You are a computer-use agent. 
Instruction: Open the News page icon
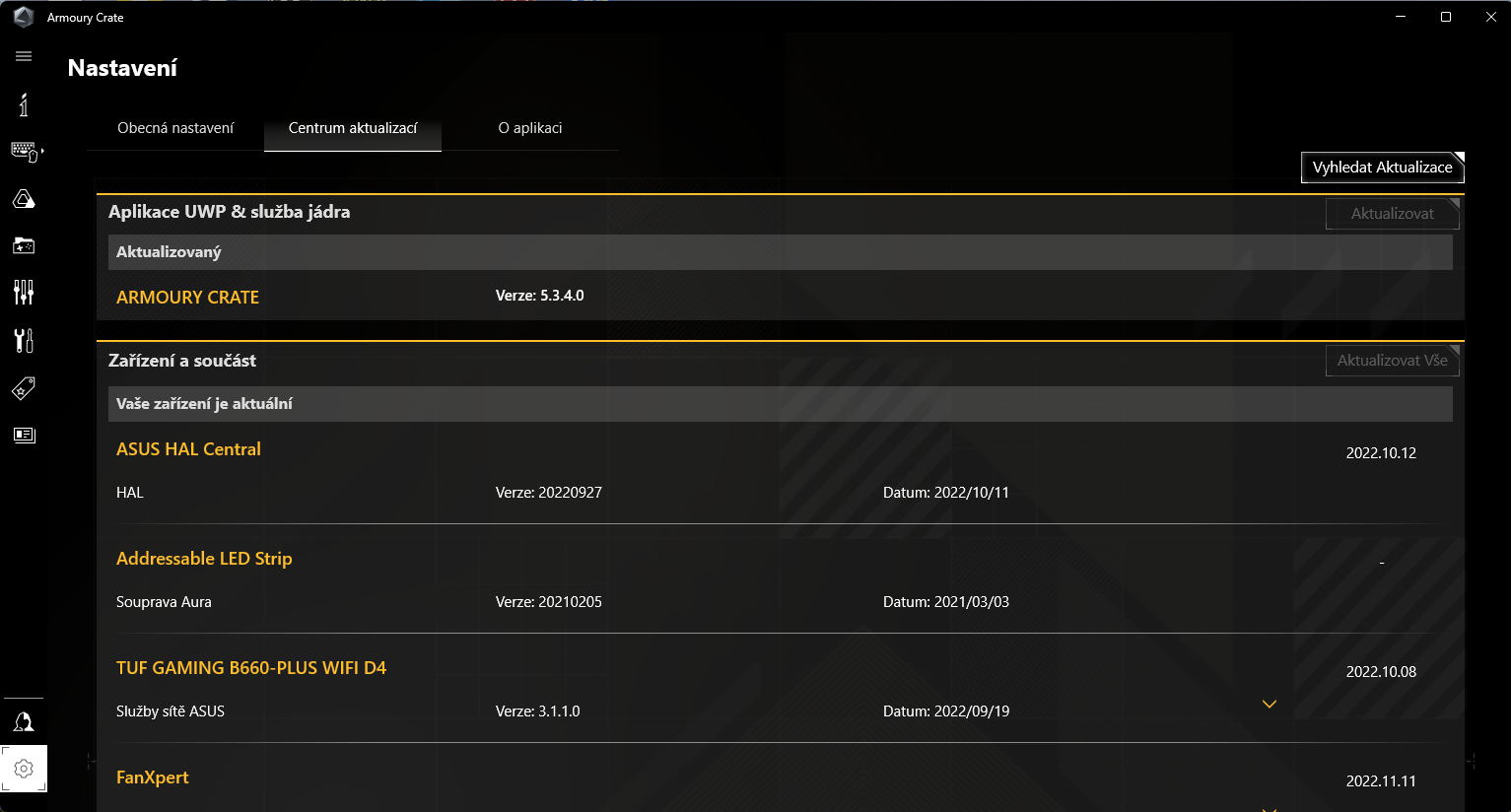pyautogui.click(x=24, y=435)
